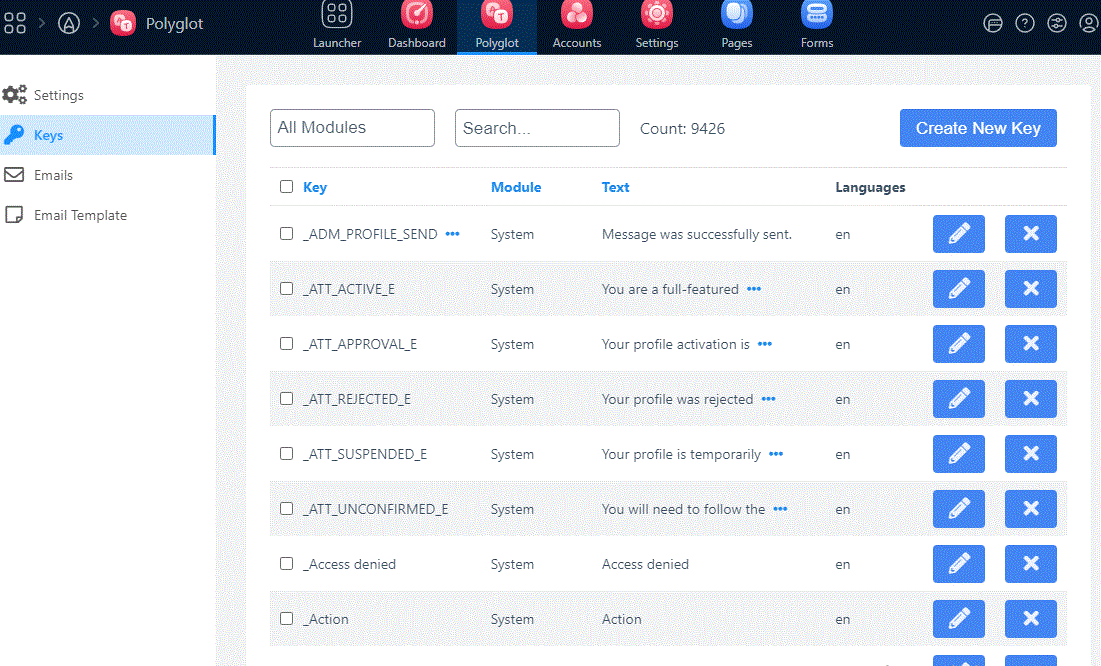Image resolution: width=1101 pixels, height=666 pixels.
Task: Open the user account profile icon
Action: [1089, 23]
